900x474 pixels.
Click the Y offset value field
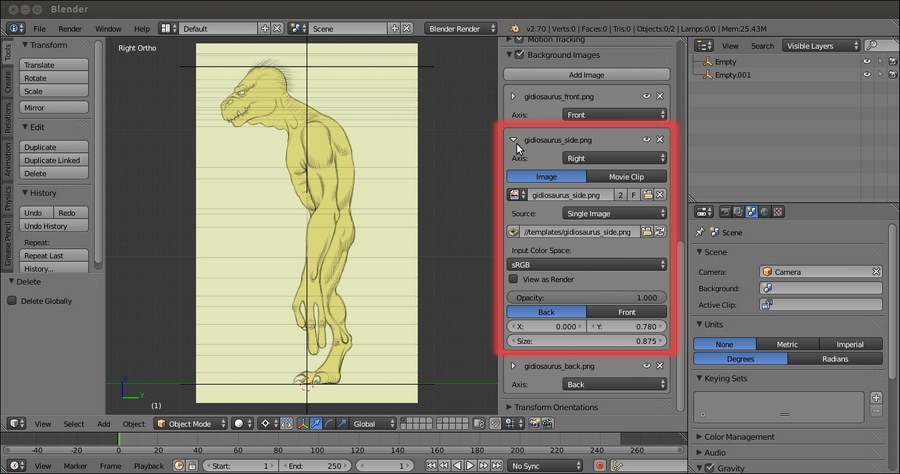tap(627, 327)
